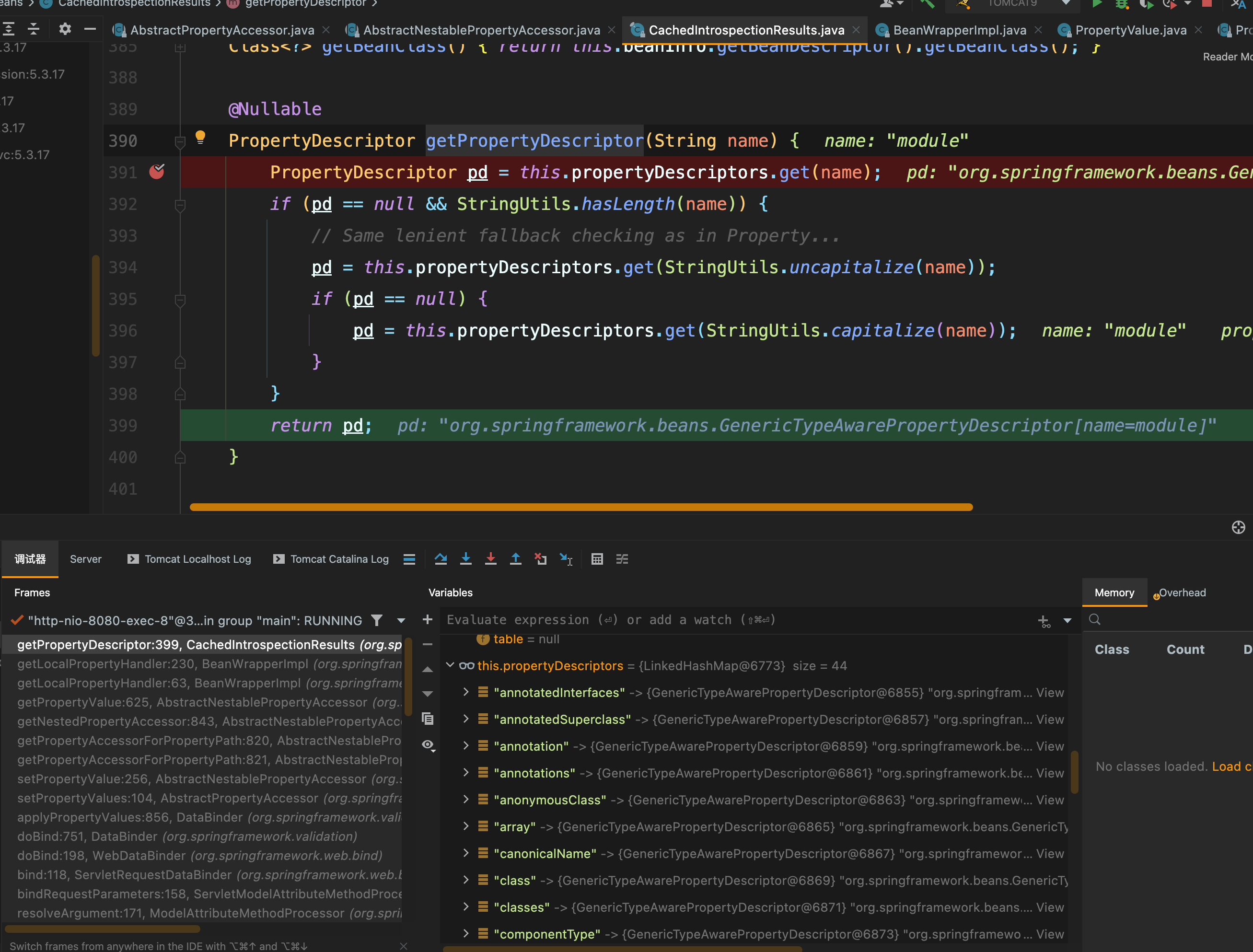Click the memory class search magnifier icon
Image resolution: width=1253 pixels, height=952 pixels.
[x=1094, y=619]
